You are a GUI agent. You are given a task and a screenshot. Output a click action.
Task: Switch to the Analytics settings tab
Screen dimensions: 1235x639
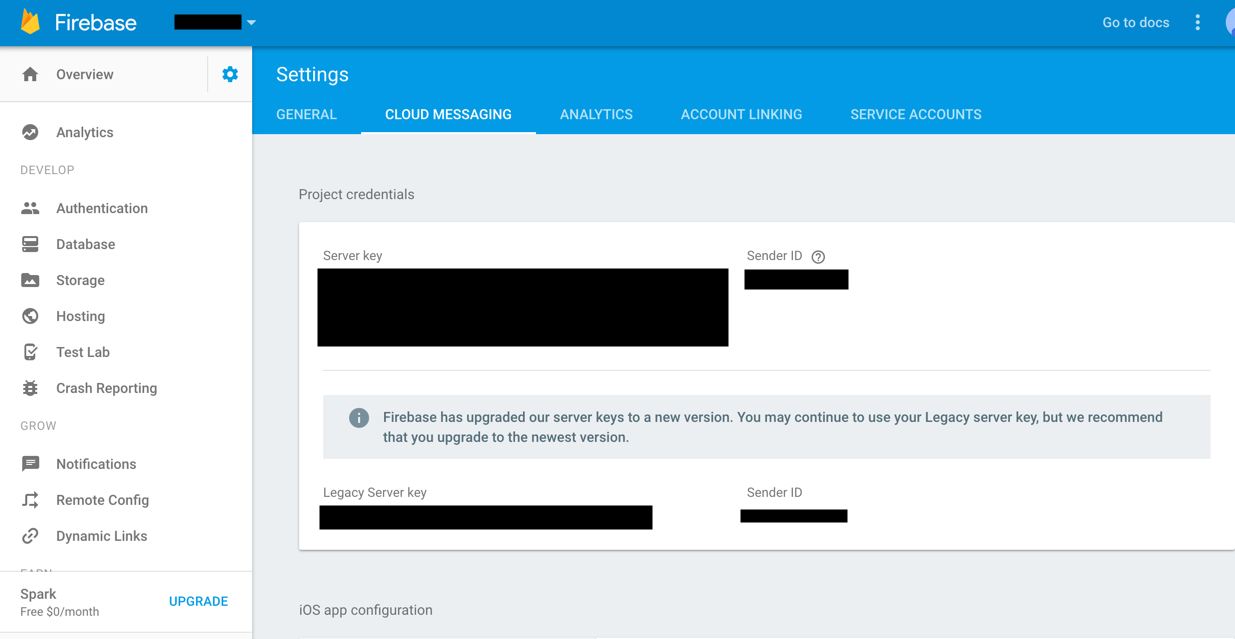click(596, 114)
